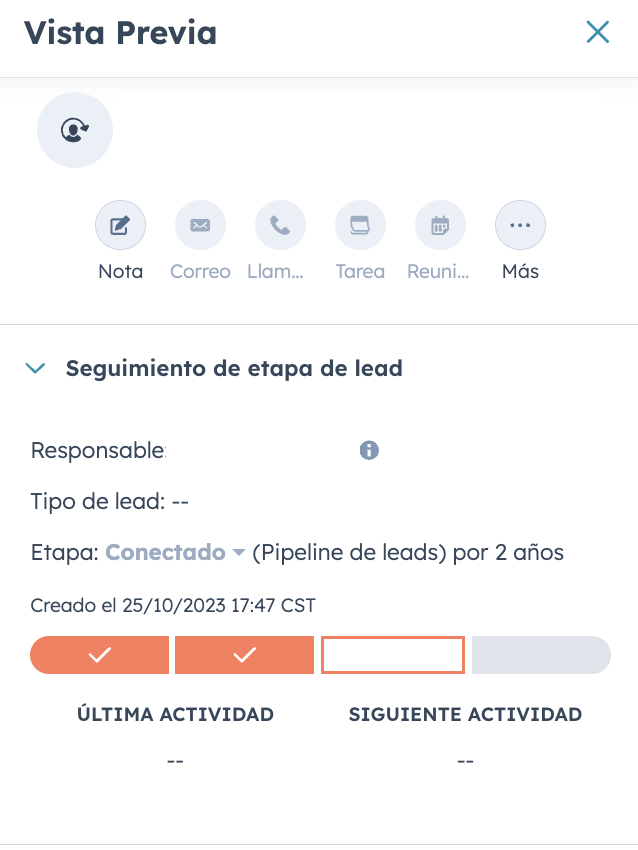Mark the second stage checkmark segment
This screenshot has width=638, height=850.
coord(244,655)
